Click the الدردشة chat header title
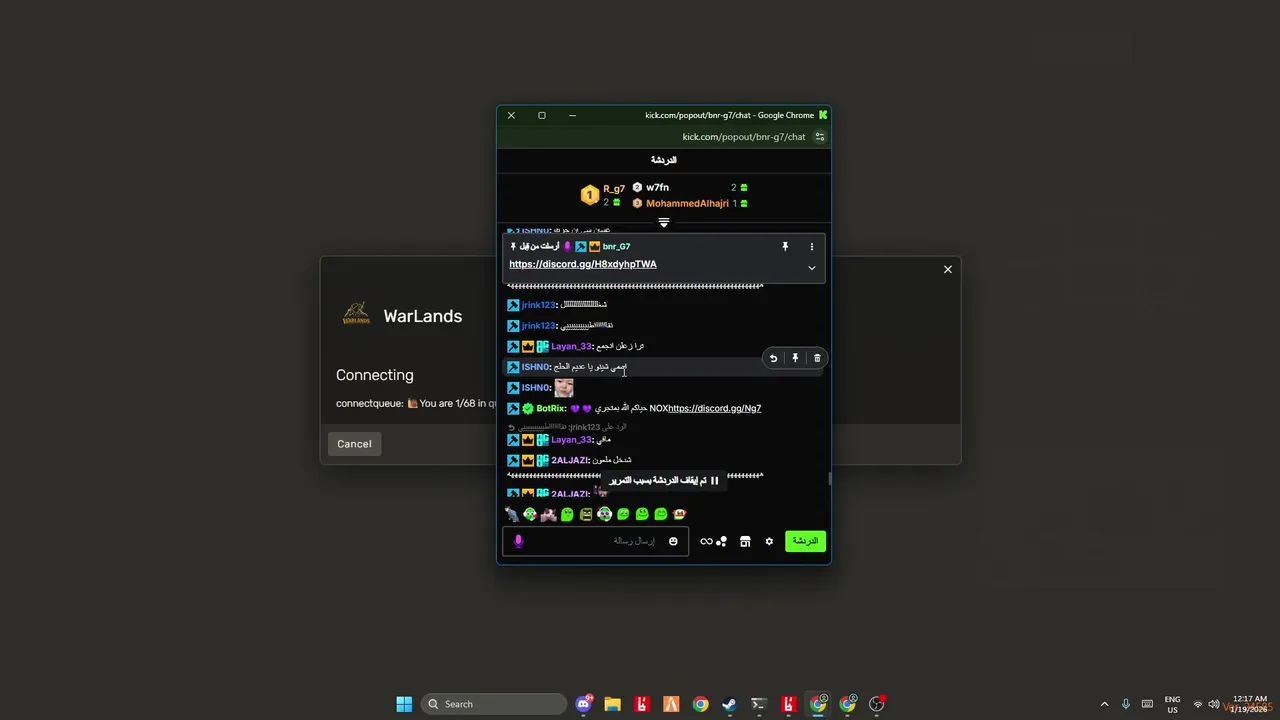Viewport: 1280px width, 720px height. (663, 160)
